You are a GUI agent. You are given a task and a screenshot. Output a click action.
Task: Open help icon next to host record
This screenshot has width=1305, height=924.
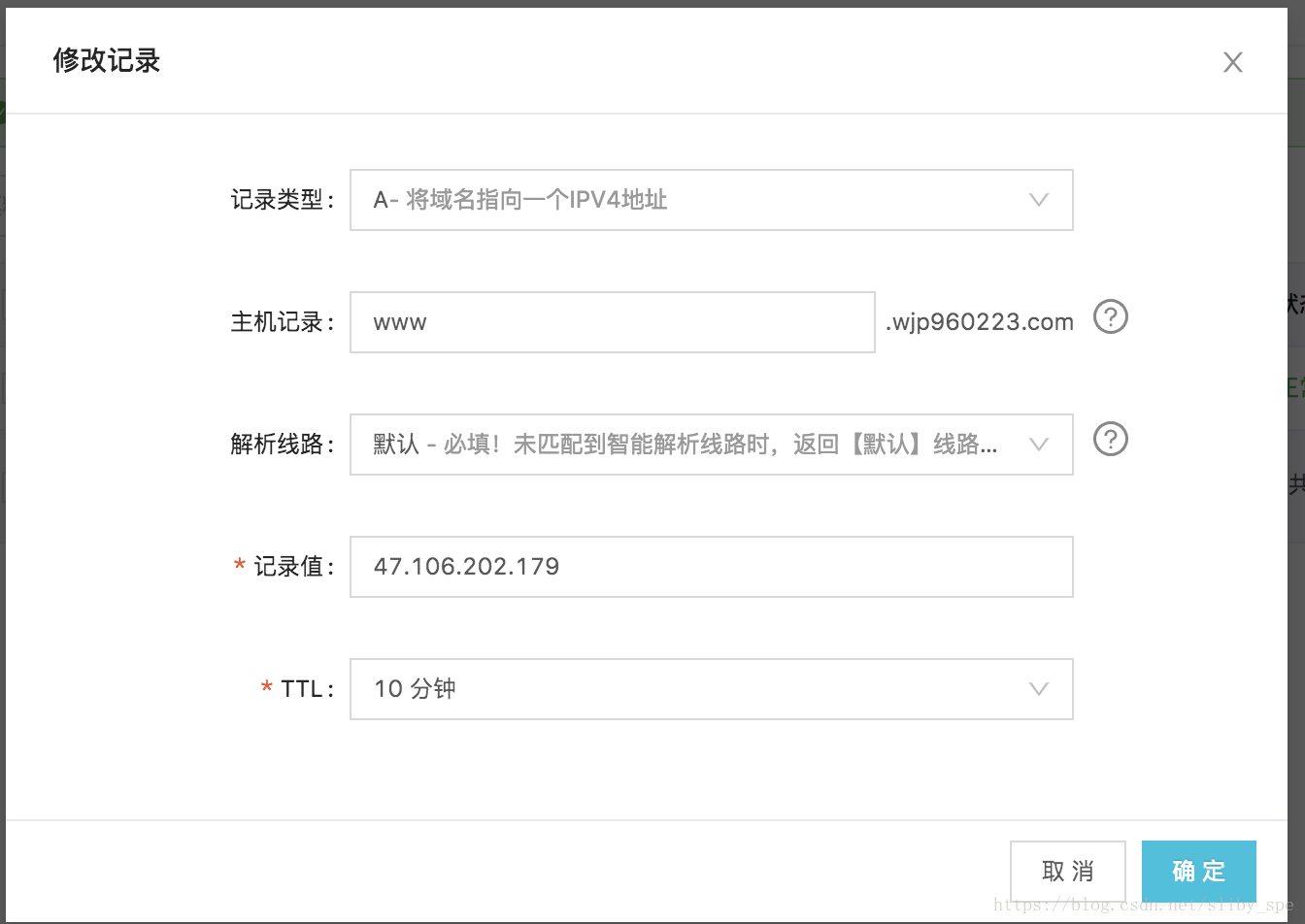1111,317
